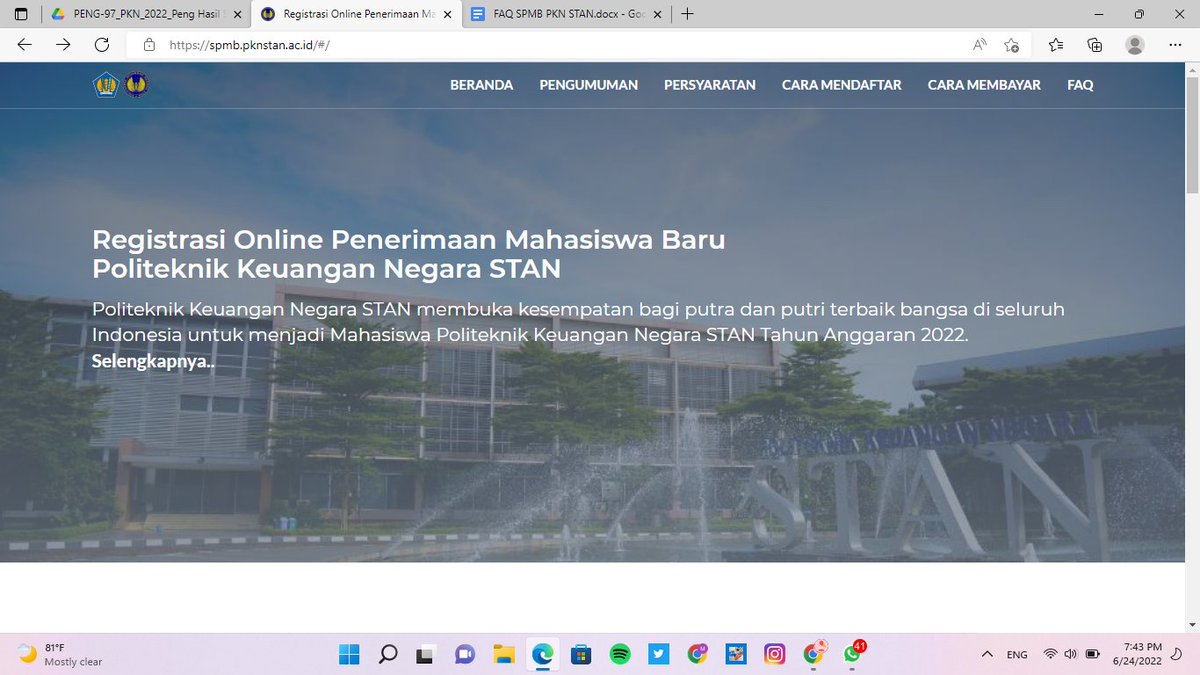The image size is (1200, 675).
Task: Open the browser profile avatar
Action: 1134,45
